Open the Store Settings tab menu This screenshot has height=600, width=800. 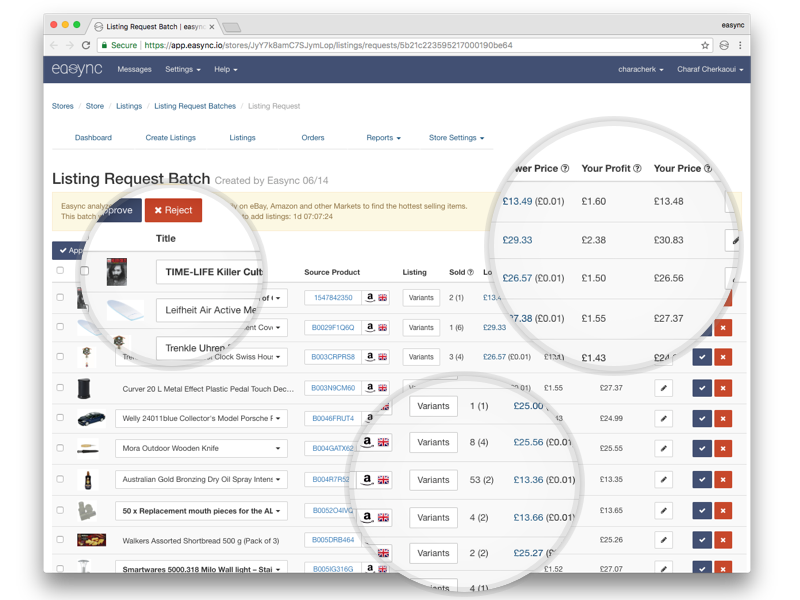(x=456, y=138)
